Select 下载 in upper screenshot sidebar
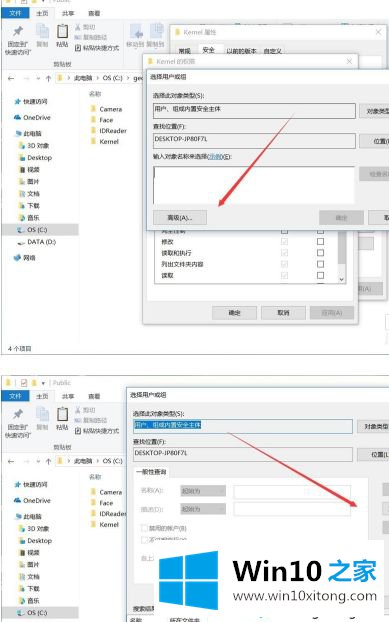Image resolution: width=389 pixels, height=622 pixels. coord(30,205)
